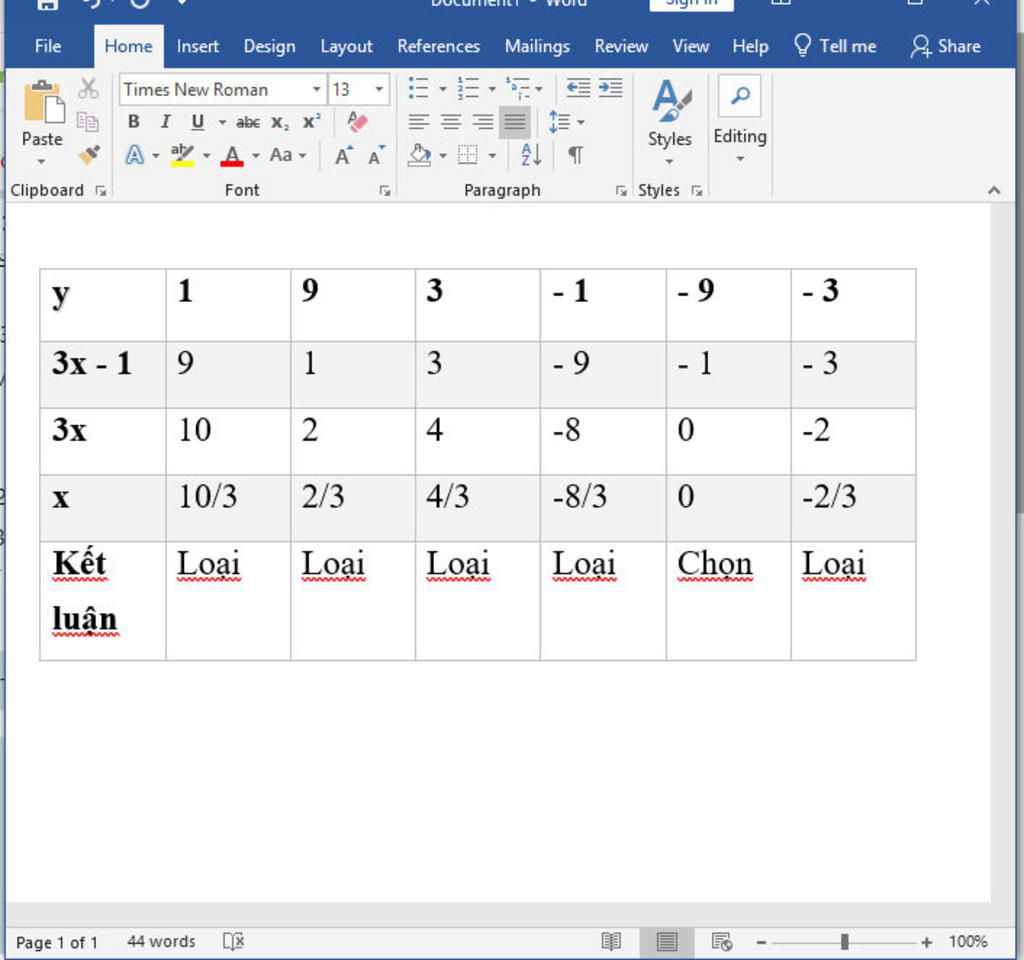Apply red font color
This screenshot has width=1024, height=960.
point(232,155)
